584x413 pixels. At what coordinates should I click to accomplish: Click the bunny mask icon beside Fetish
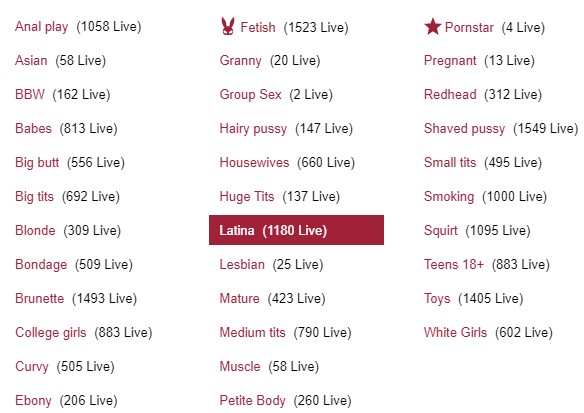pos(228,26)
